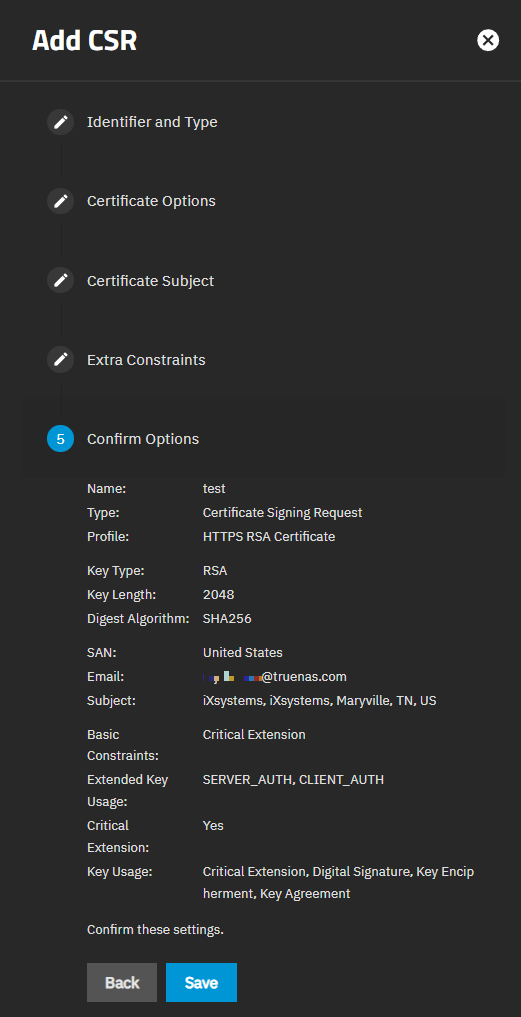Click the edit icon for Extra Constraints

click(60, 359)
